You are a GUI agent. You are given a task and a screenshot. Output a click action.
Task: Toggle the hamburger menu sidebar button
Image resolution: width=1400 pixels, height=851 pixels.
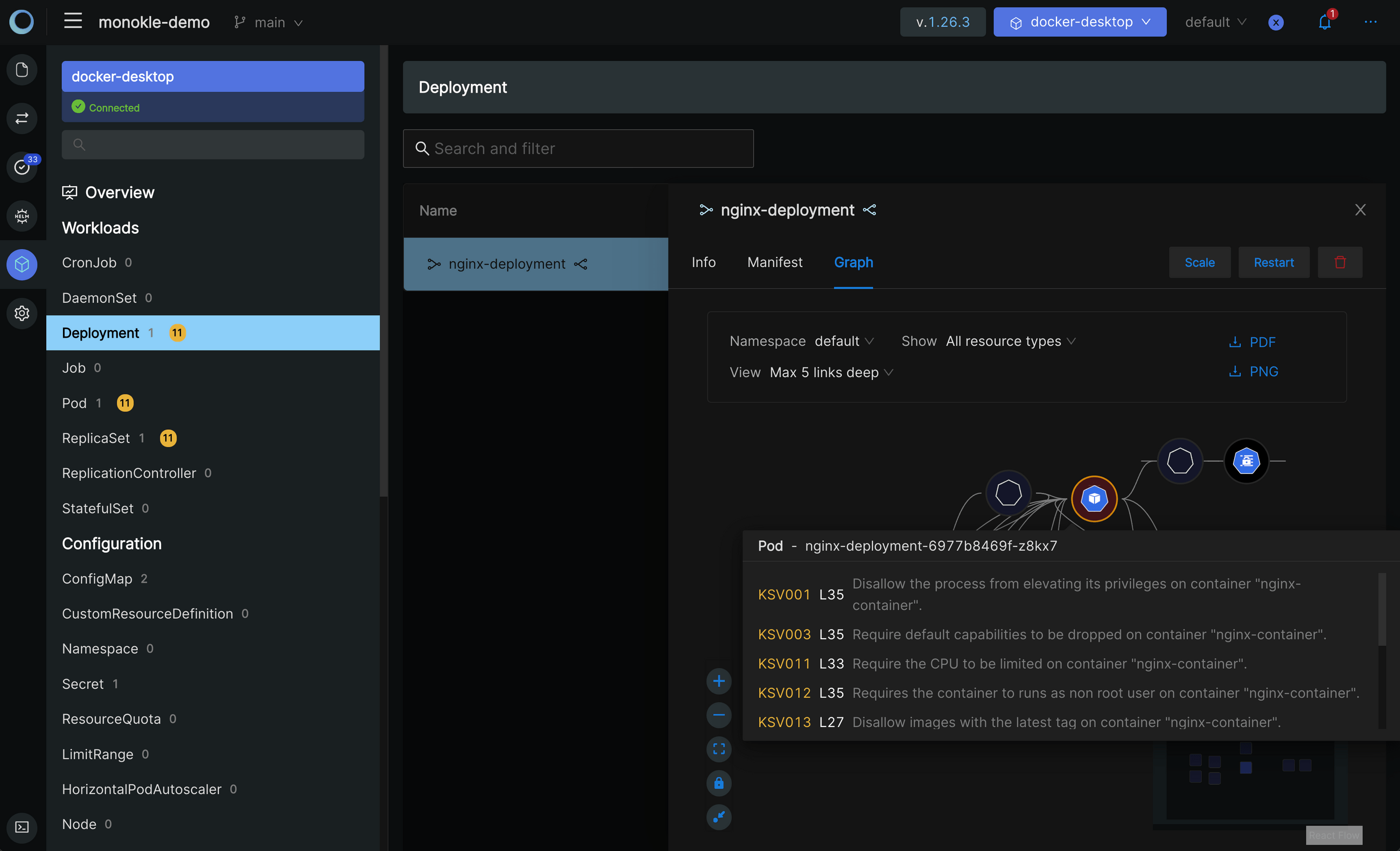pos(73,22)
